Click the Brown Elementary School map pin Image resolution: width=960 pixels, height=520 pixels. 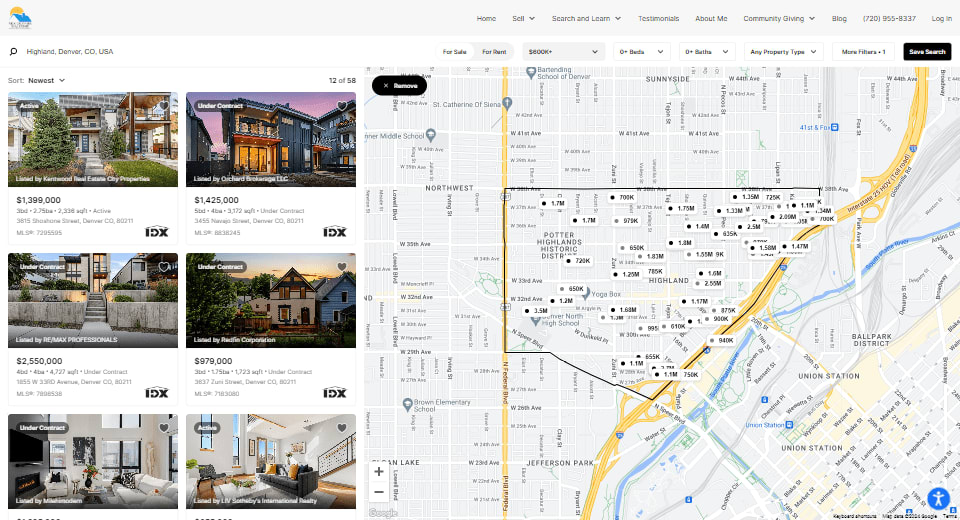408,404
